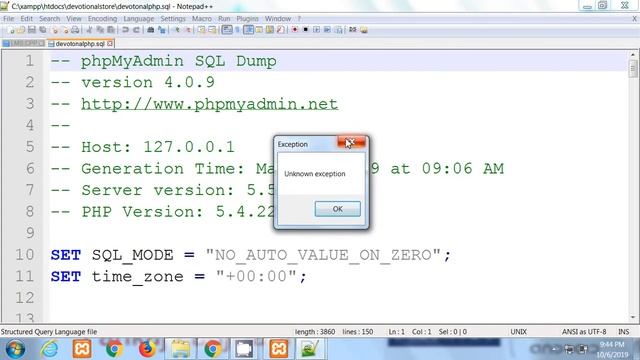Open Internet Explorer from the taskbar
This screenshot has width=640, height=360.
(x=49, y=349)
